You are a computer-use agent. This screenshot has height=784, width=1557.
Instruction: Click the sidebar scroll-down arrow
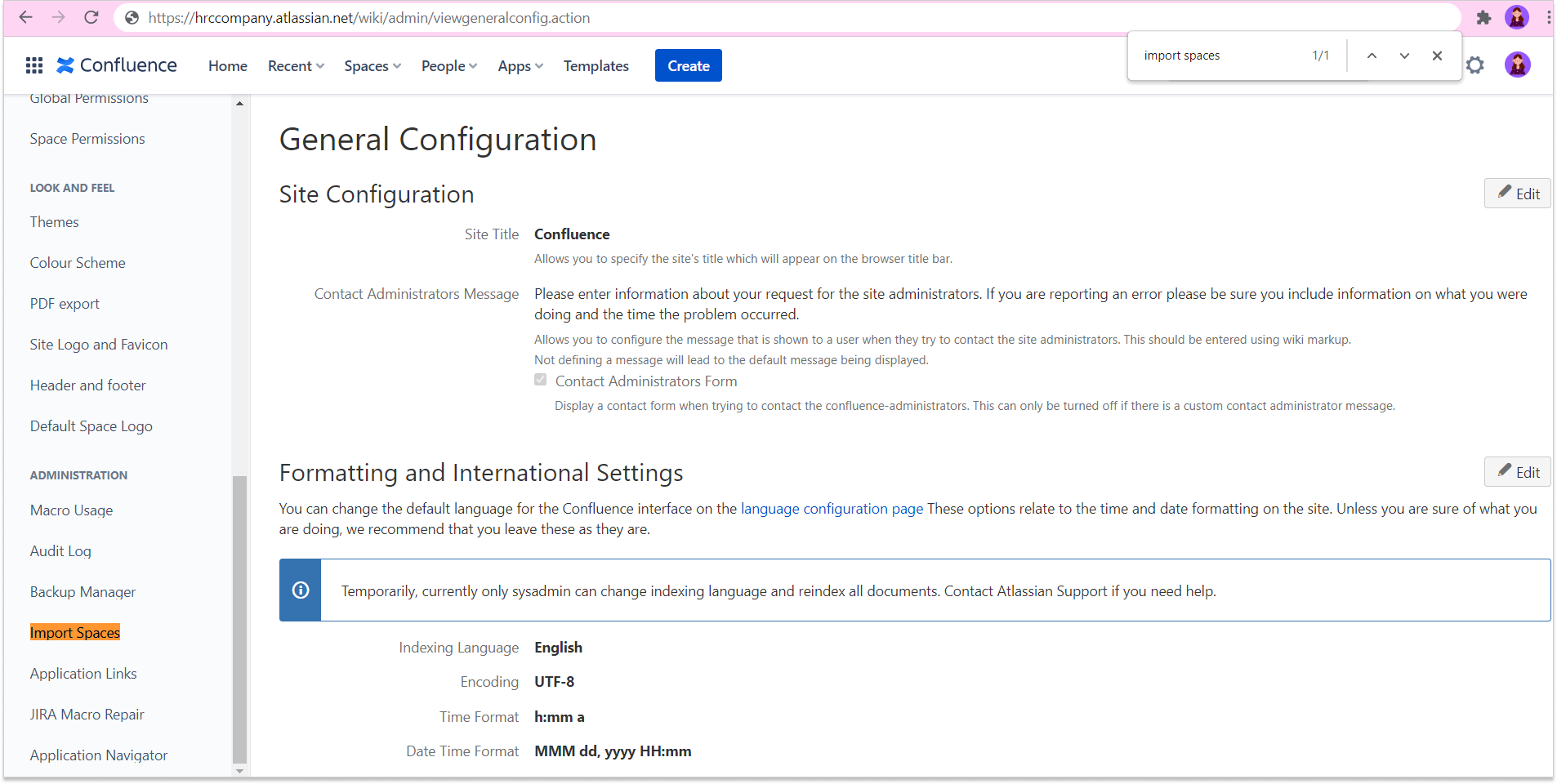pos(239,770)
